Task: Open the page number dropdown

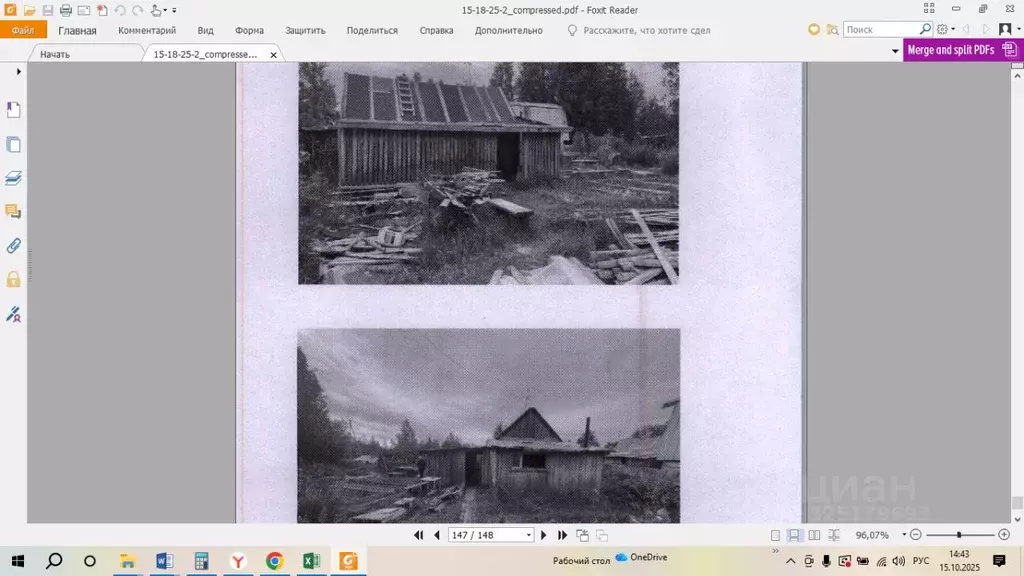Action: [529, 535]
